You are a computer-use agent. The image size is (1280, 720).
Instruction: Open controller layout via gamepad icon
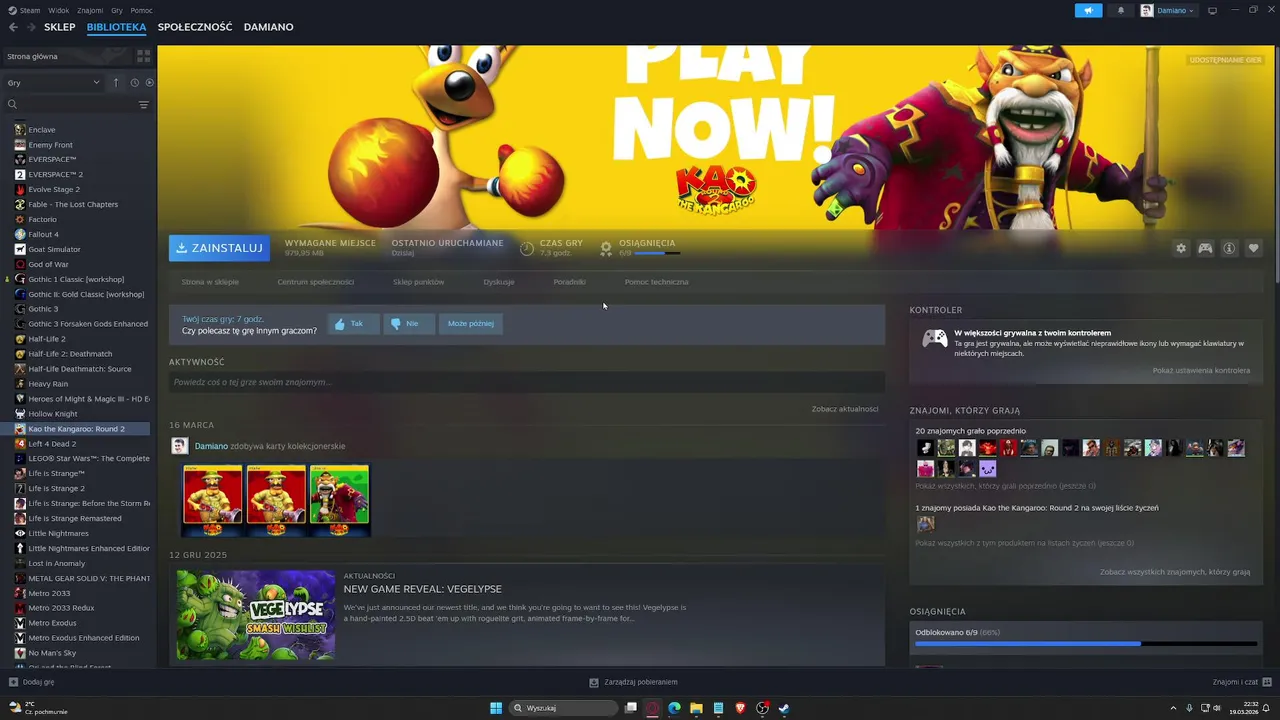1205,248
